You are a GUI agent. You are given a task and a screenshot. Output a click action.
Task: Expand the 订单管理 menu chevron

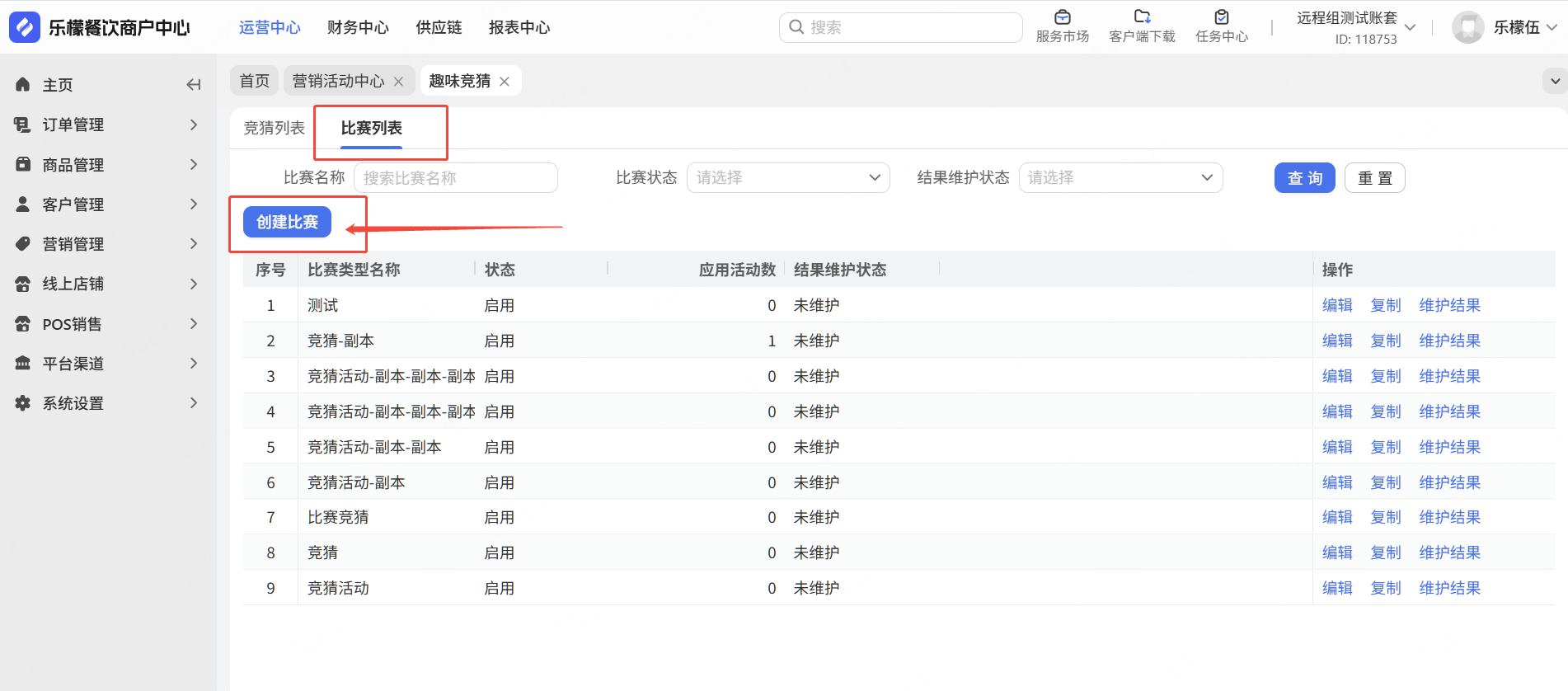click(x=194, y=125)
